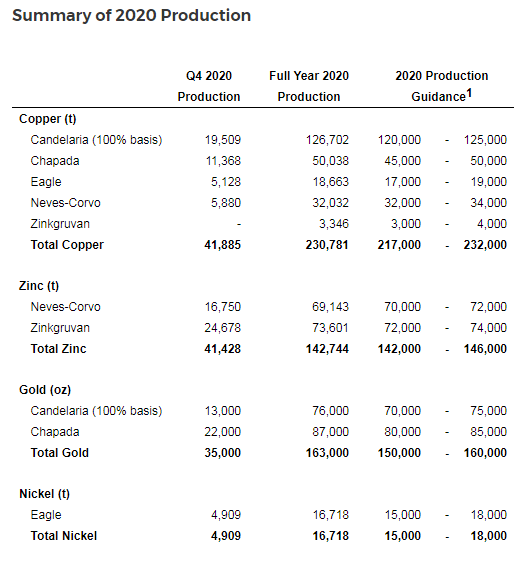Select Neves-Corvo copper Q4 value 5,880

point(226,203)
